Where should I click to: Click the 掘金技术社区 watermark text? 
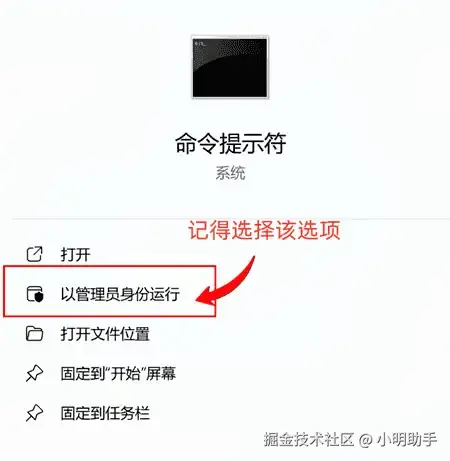(x=309, y=439)
